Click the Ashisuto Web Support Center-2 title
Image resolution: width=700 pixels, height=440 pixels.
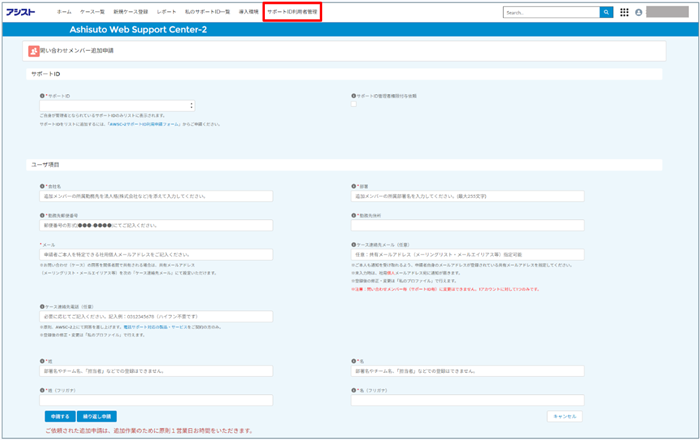138,29
